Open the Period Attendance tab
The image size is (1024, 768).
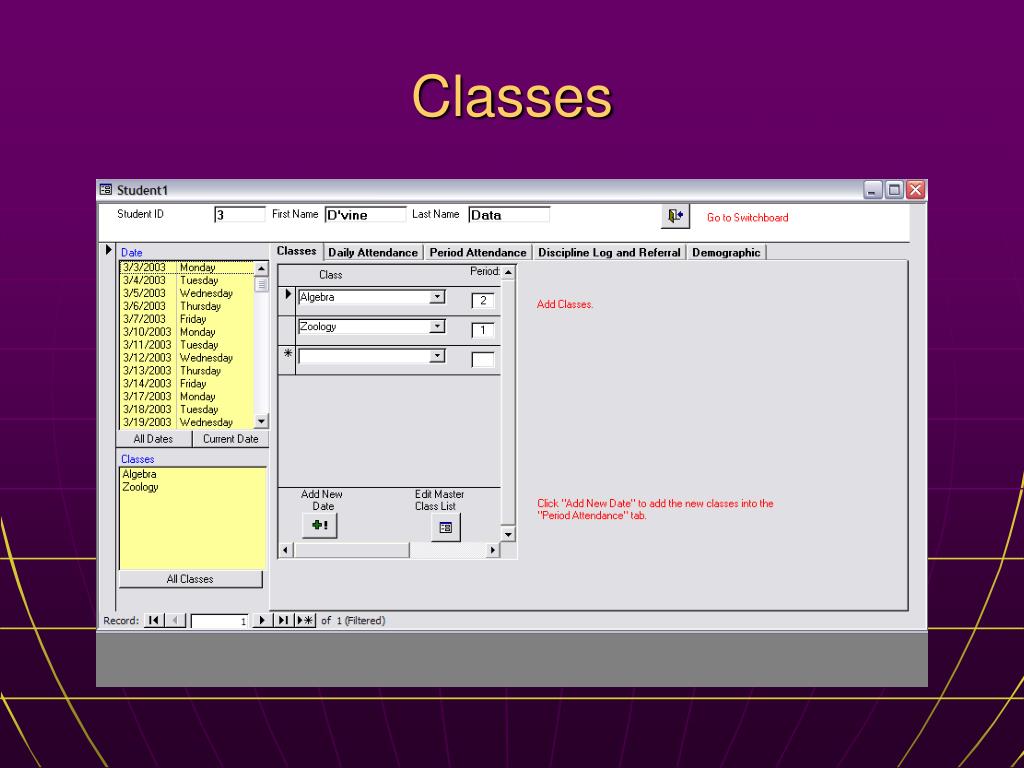pyautogui.click(x=478, y=253)
